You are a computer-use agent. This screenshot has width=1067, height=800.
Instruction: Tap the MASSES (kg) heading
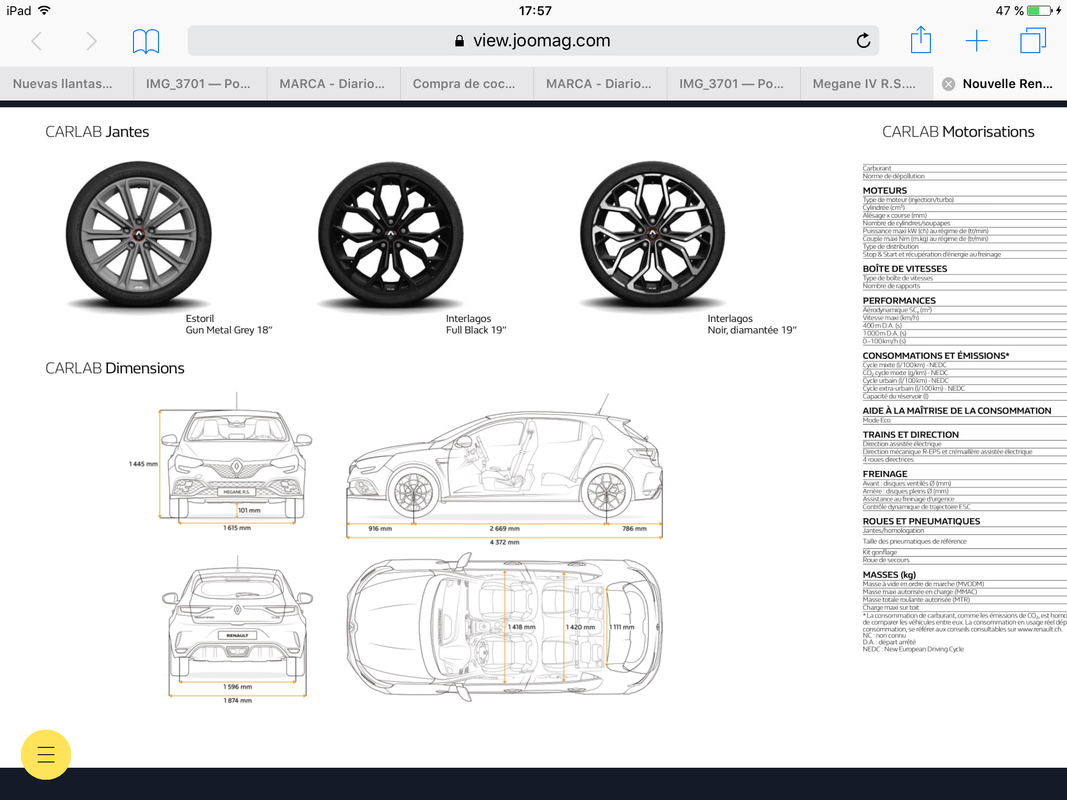point(889,575)
